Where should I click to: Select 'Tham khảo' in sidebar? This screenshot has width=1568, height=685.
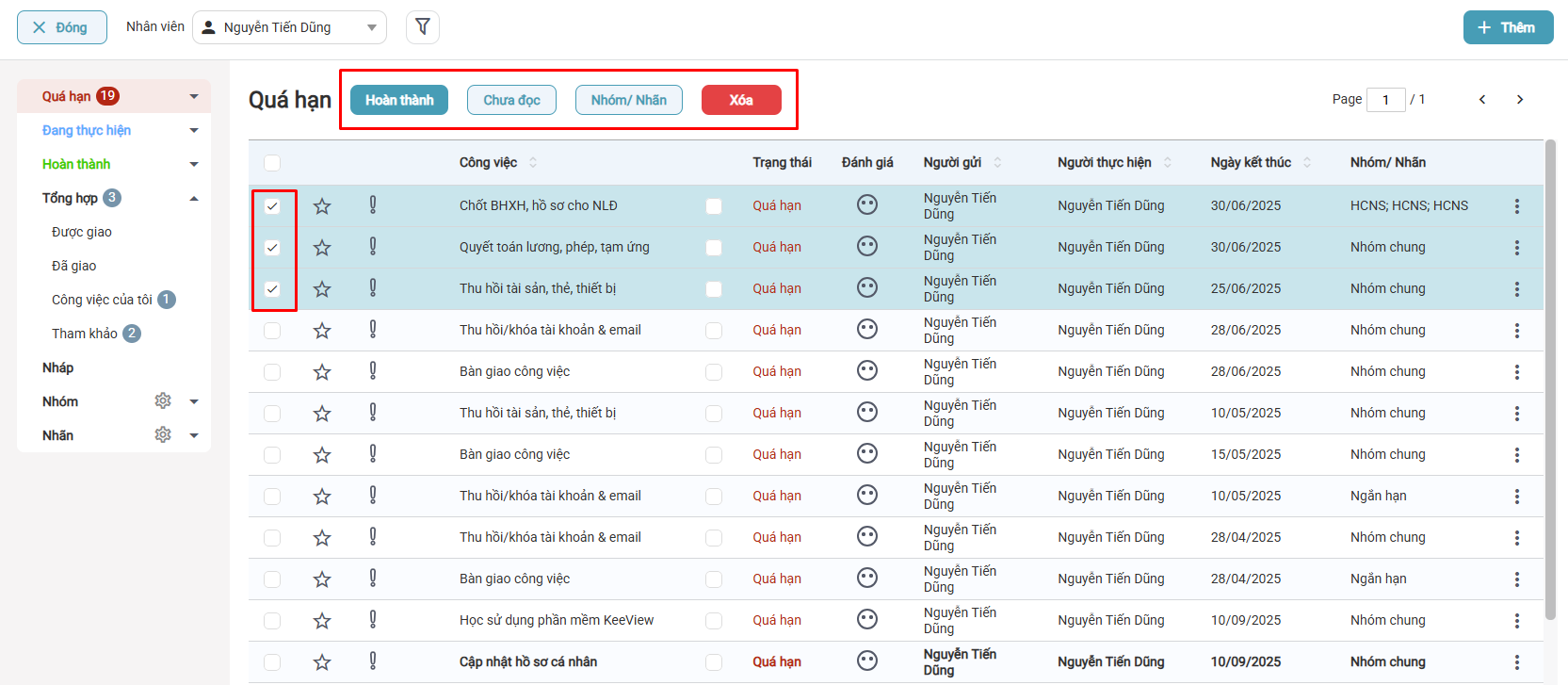[85, 334]
